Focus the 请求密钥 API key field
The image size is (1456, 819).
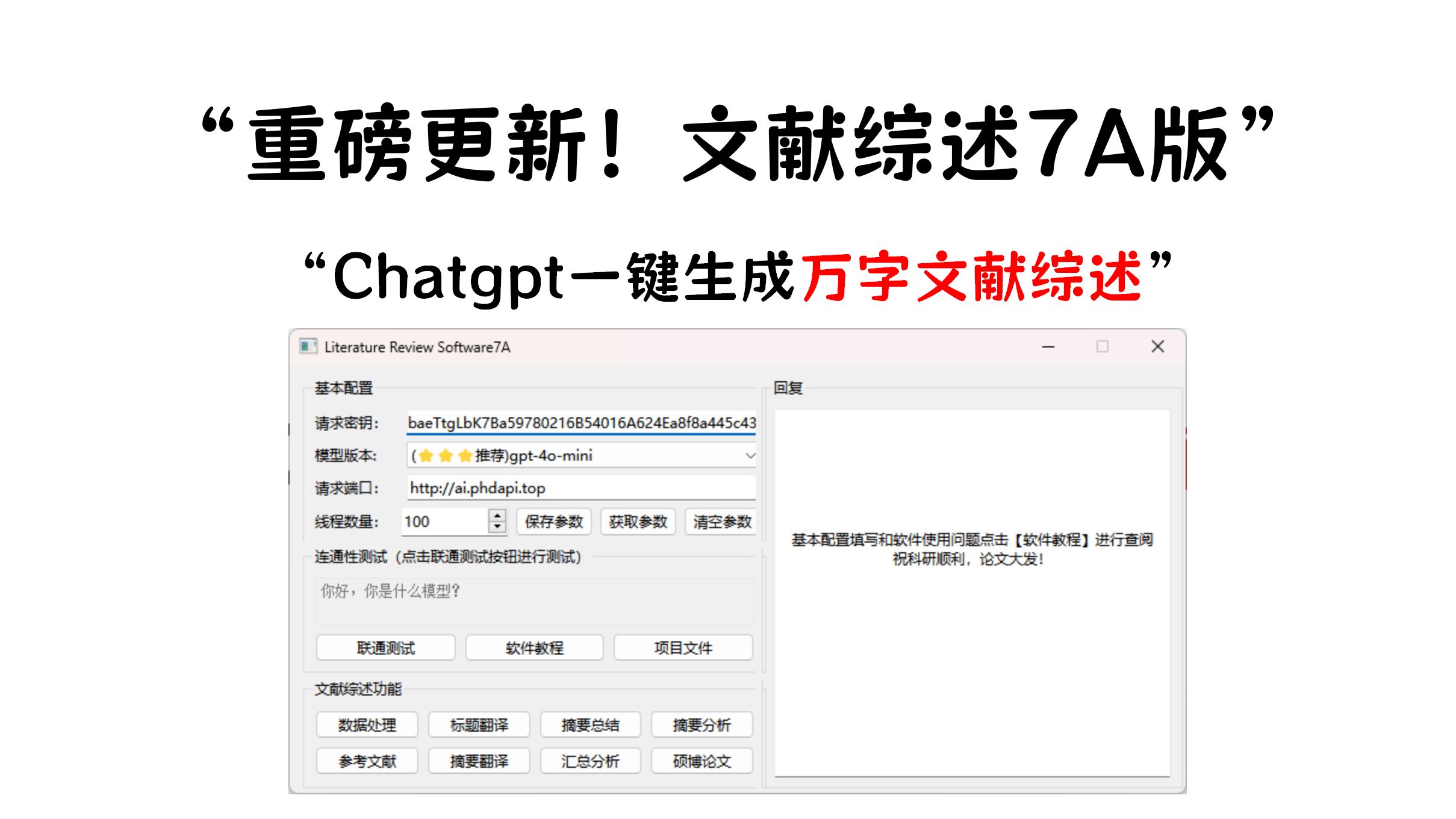(x=581, y=423)
